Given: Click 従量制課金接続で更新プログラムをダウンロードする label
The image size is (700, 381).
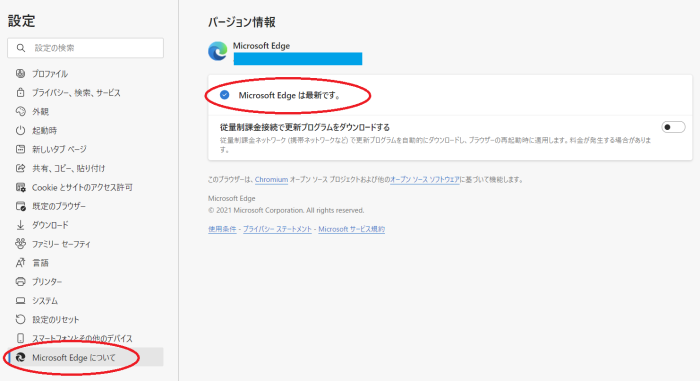Looking at the screenshot, I should (x=304, y=127).
